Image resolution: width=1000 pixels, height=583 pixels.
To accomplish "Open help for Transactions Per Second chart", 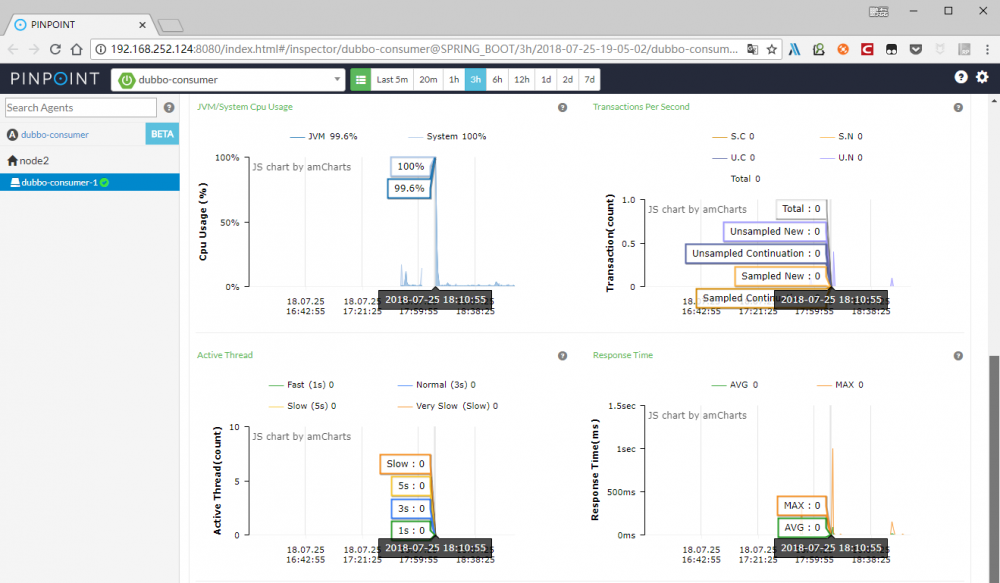I will [958, 108].
